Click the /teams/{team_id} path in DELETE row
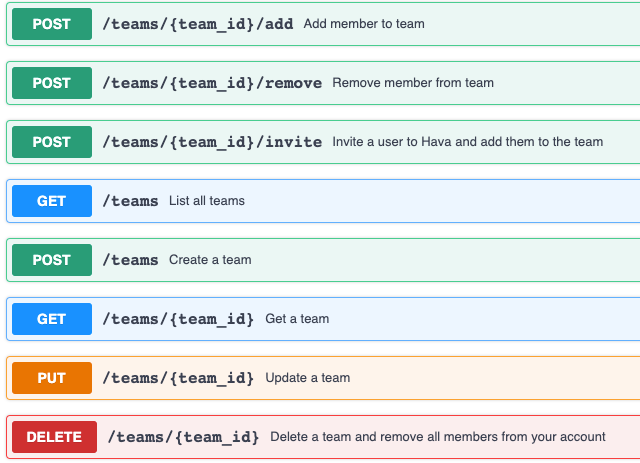Image resolution: width=640 pixels, height=463 pixels. pyautogui.click(x=183, y=437)
